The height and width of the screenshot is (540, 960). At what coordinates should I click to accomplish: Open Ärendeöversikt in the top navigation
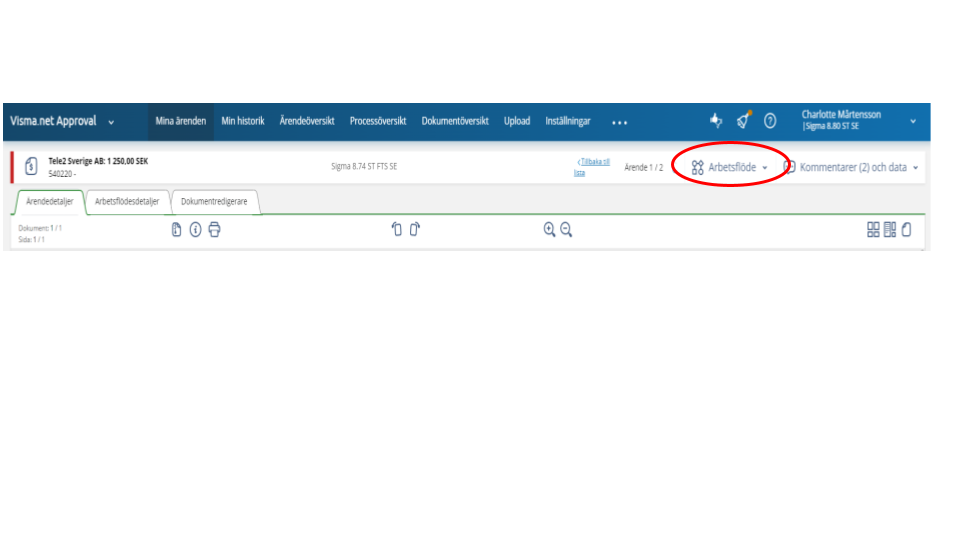tap(307, 121)
